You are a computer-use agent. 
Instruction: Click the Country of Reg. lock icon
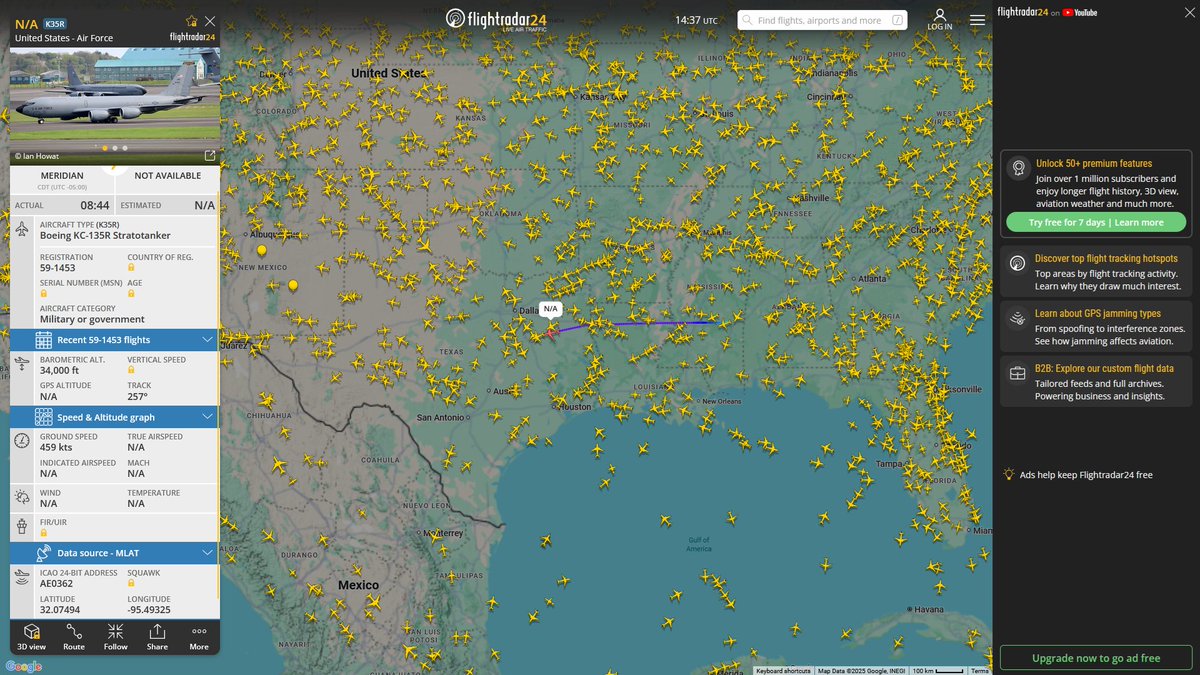131,269
